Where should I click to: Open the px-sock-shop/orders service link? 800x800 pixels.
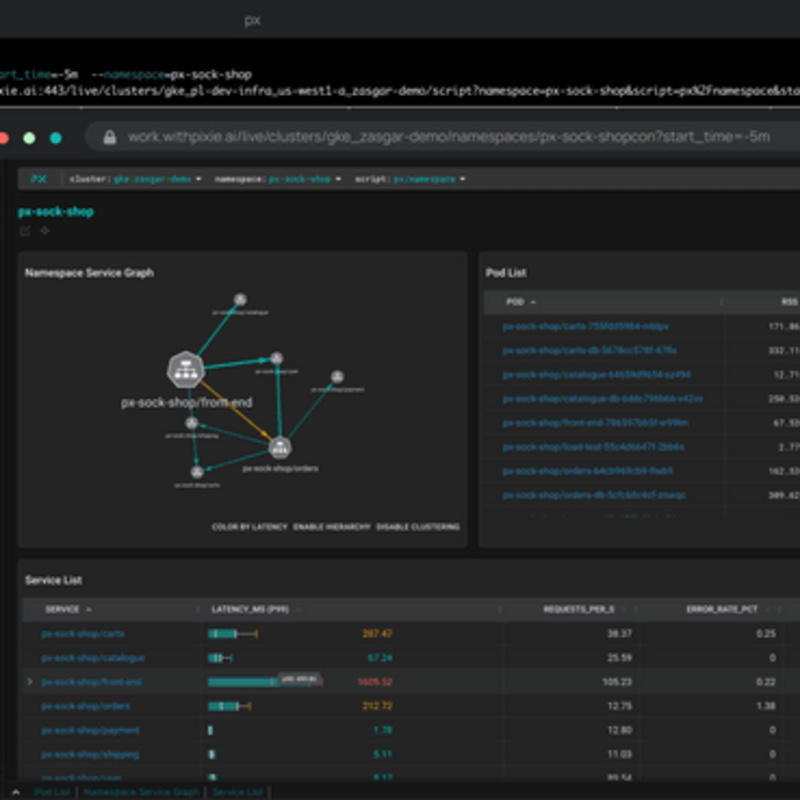85,706
